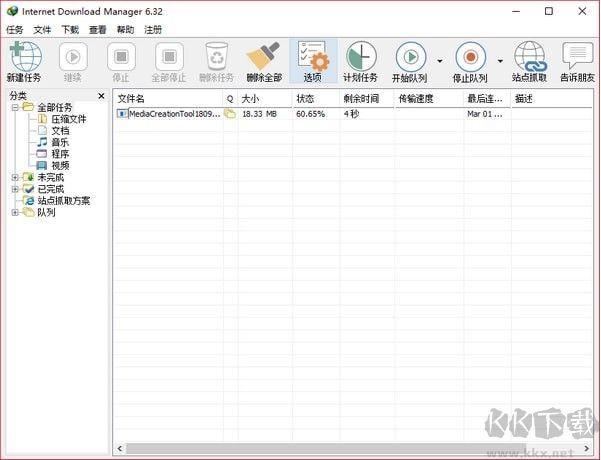601x460 pixels.
Task: Sort by the 文件名 column header
Action: tap(168, 99)
